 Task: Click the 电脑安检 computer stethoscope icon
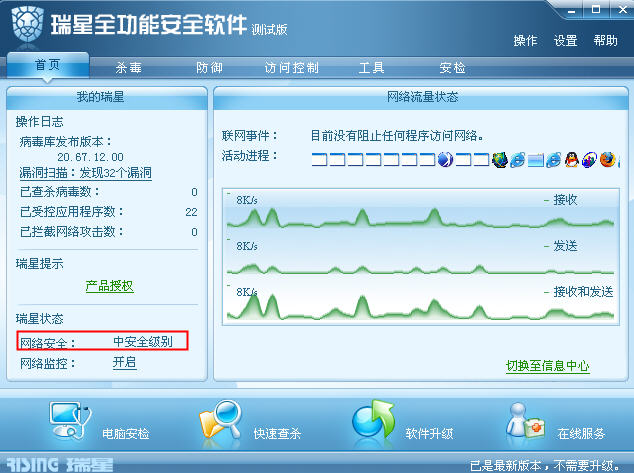coord(70,420)
